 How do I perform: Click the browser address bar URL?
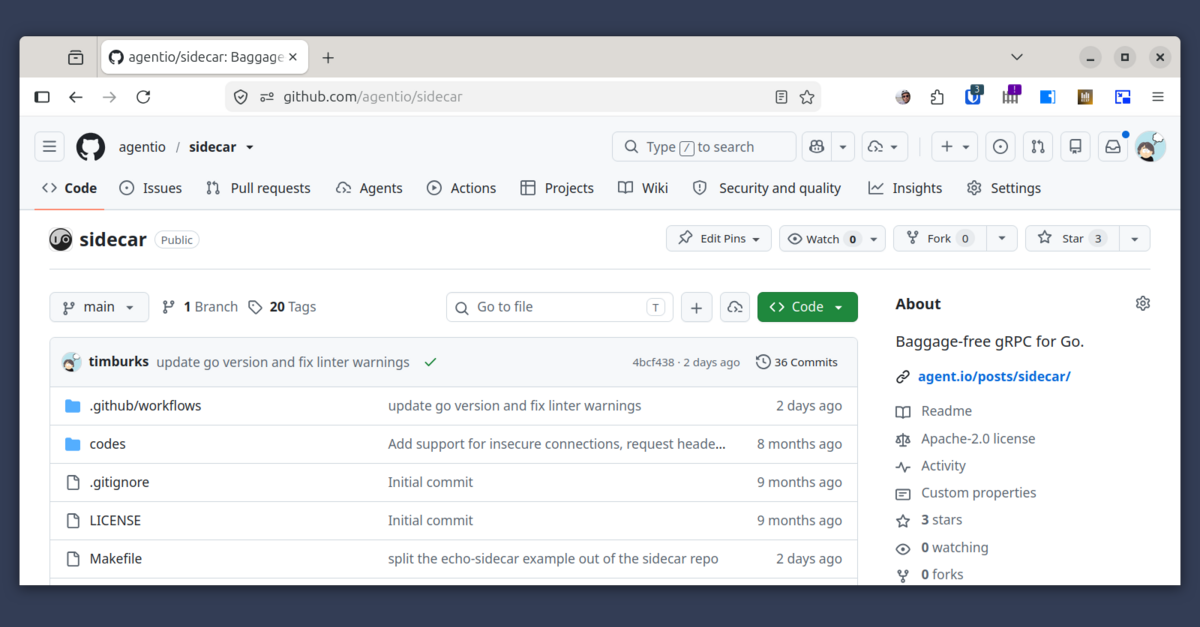[373, 97]
